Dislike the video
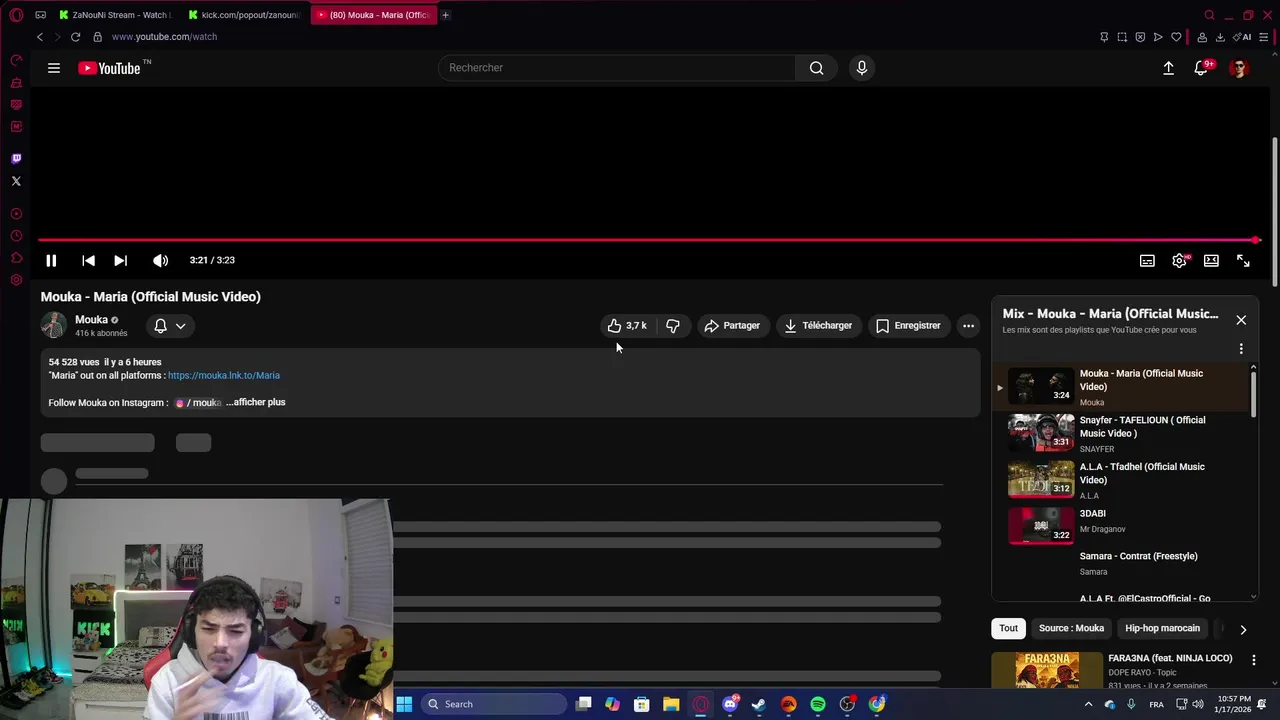Image resolution: width=1280 pixels, height=720 pixels. 673,326
